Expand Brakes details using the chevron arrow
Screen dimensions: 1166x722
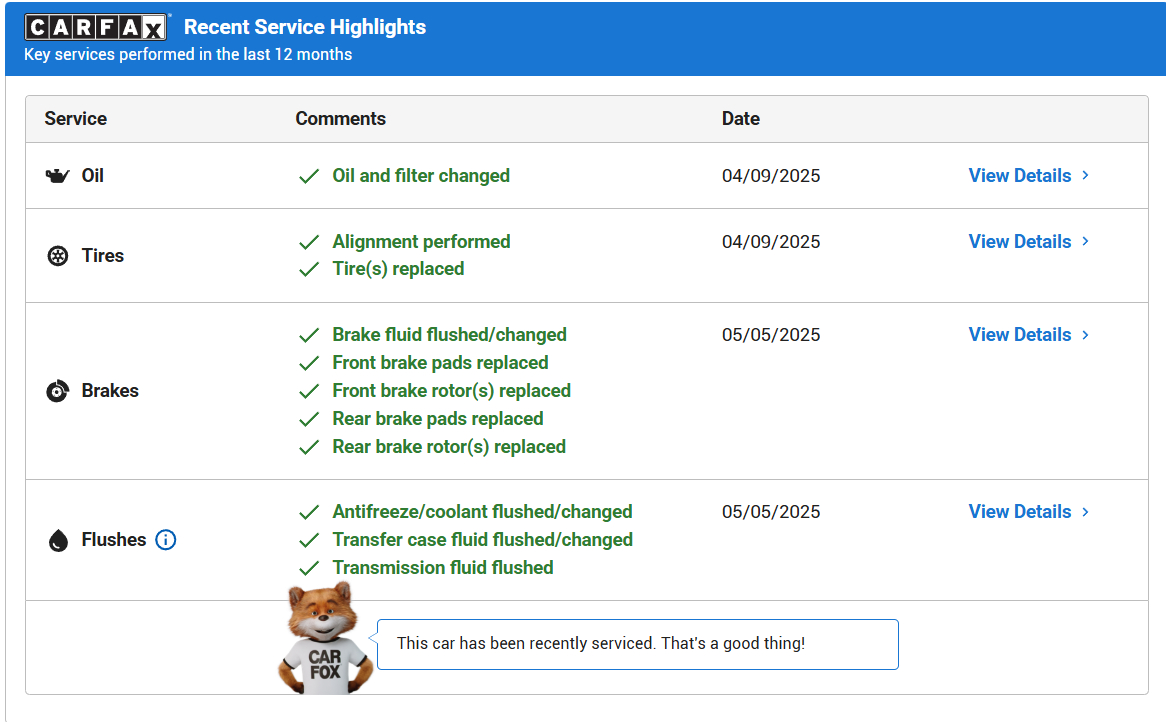point(1086,335)
